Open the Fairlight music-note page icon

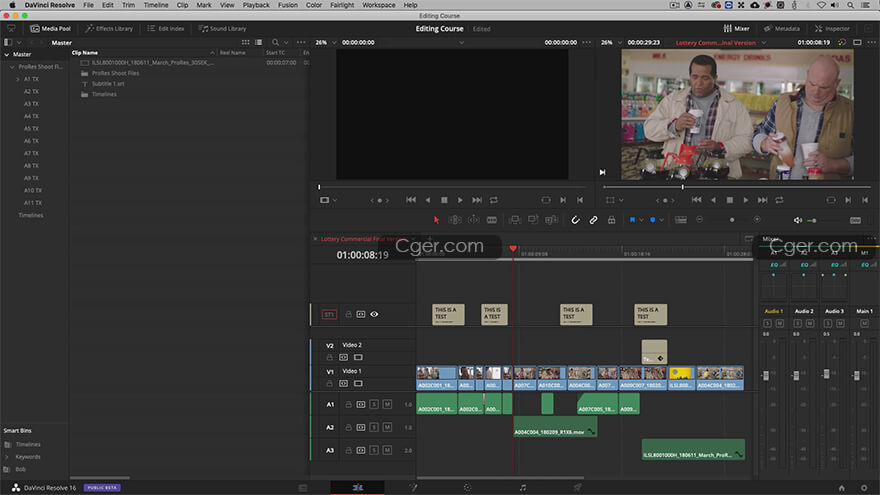522,488
